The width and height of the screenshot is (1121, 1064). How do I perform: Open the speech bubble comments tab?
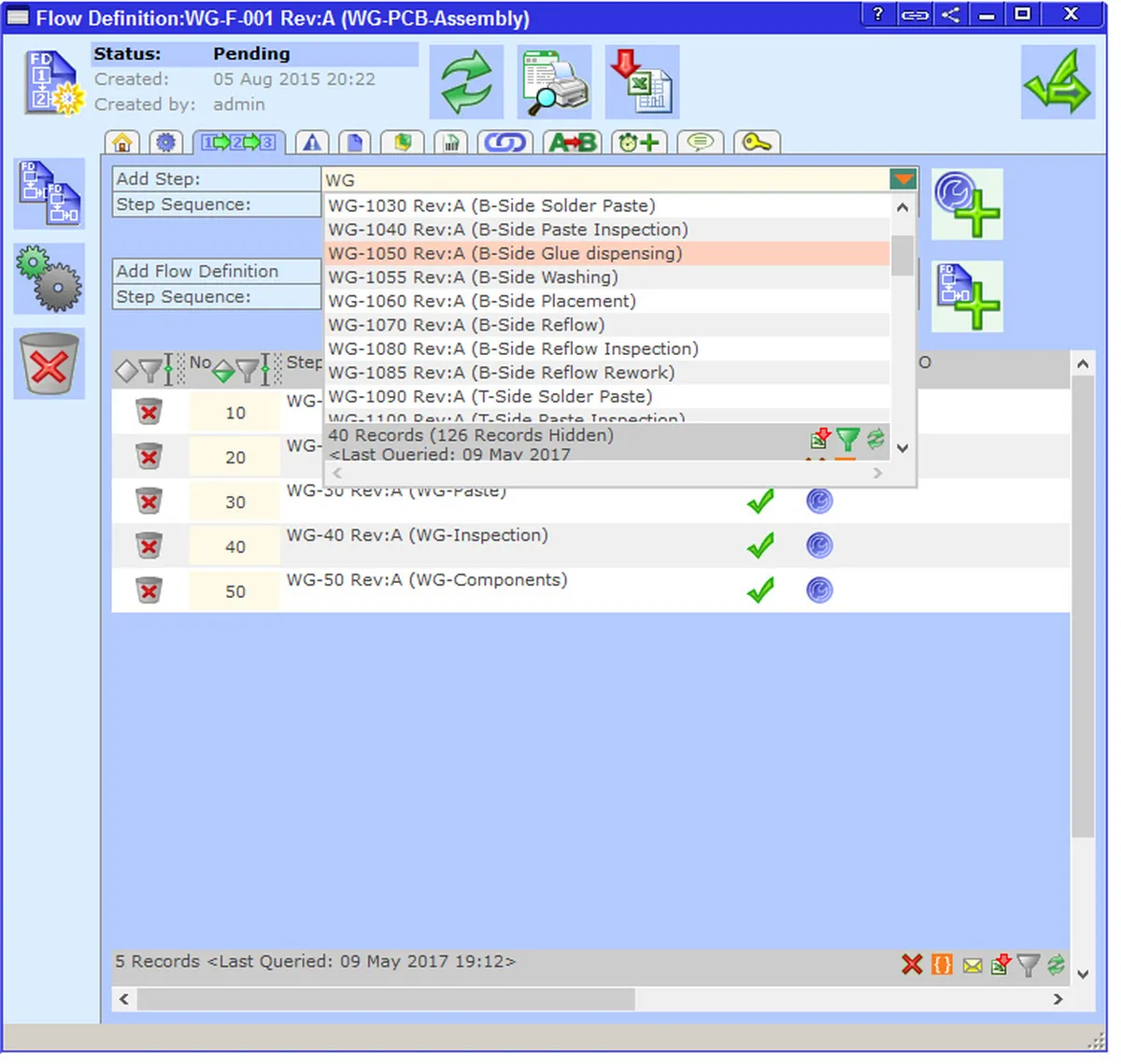pos(701,143)
